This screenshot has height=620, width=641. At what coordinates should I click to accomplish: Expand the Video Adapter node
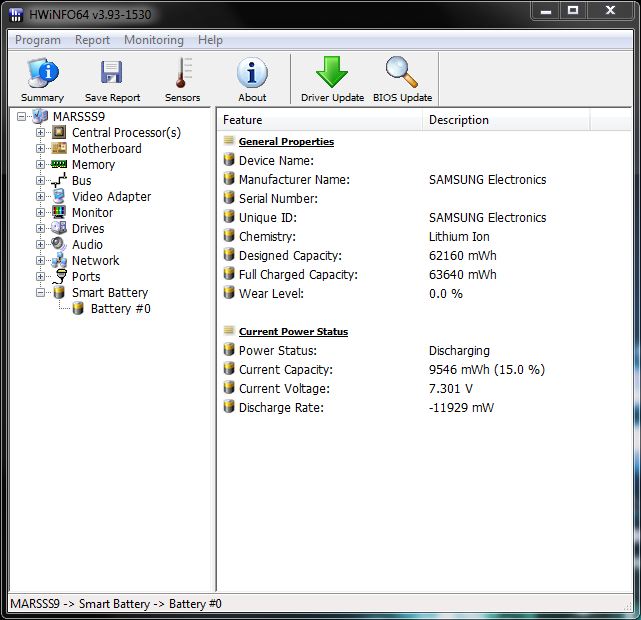tap(40, 197)
